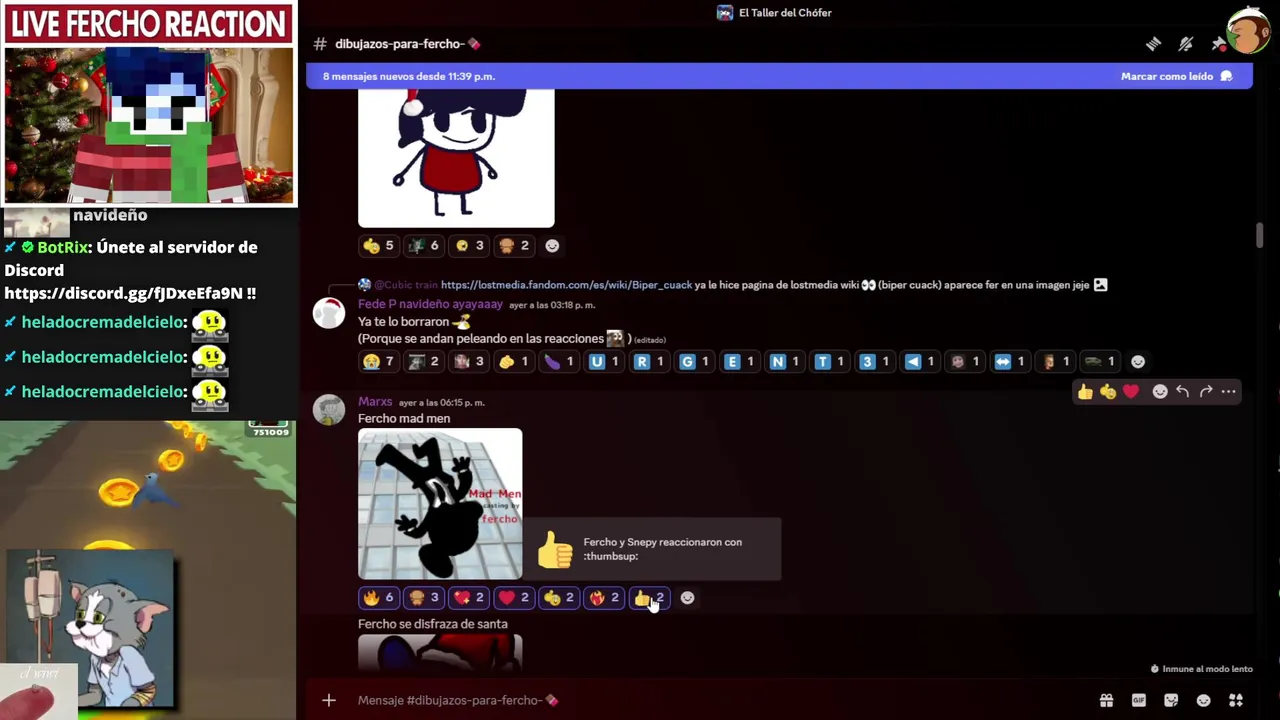This screenshot has height=720, width=1280.
Task: Open the lostmedia.fandom.com Biper_cuack link
Action: (566, 285)
